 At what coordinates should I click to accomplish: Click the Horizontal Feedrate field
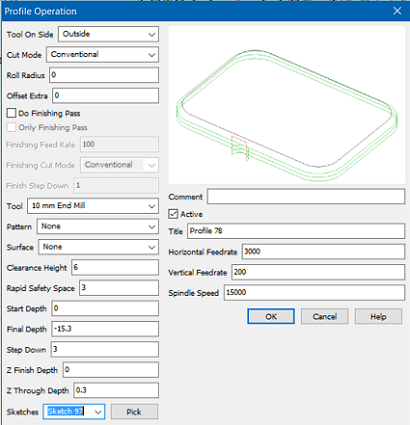tap(323, 252)
